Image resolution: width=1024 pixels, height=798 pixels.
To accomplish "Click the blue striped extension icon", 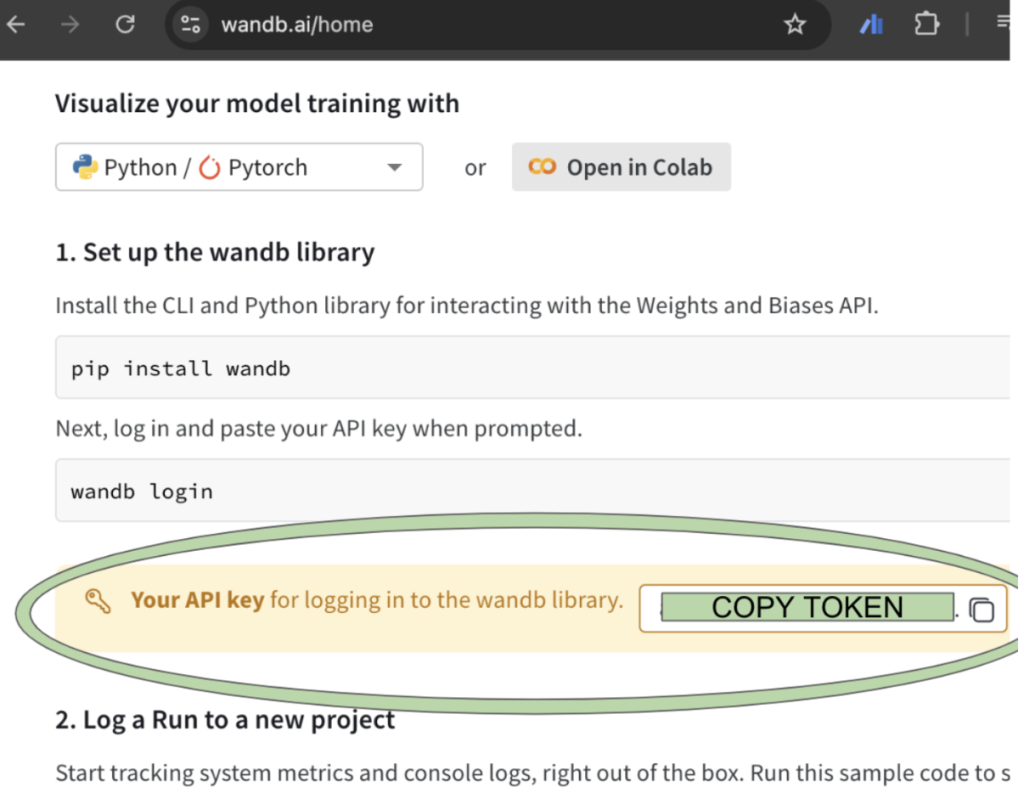I will pos(872,25).
